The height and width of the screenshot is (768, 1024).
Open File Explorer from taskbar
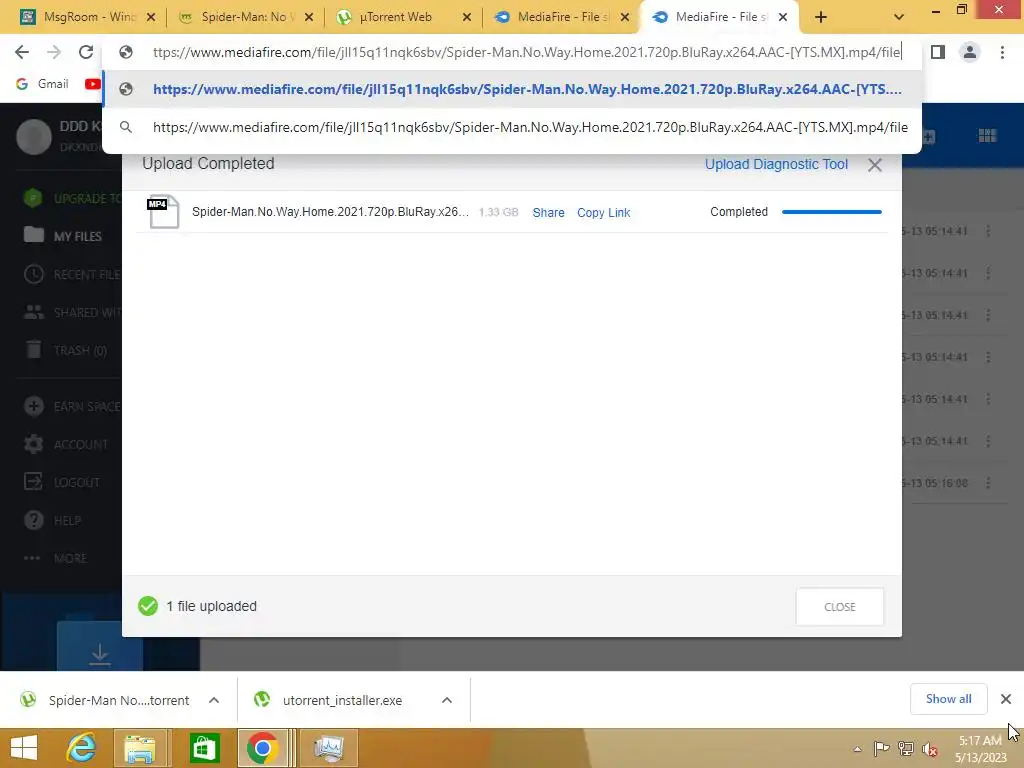coord(140,748)
